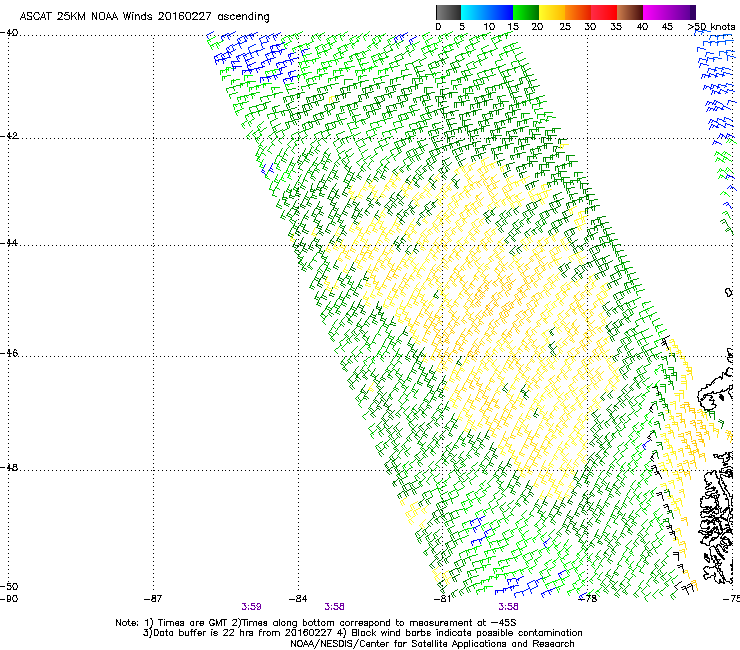
Task: Click the cyan 5-10 knots legend segment
Action: pos(474,12)
